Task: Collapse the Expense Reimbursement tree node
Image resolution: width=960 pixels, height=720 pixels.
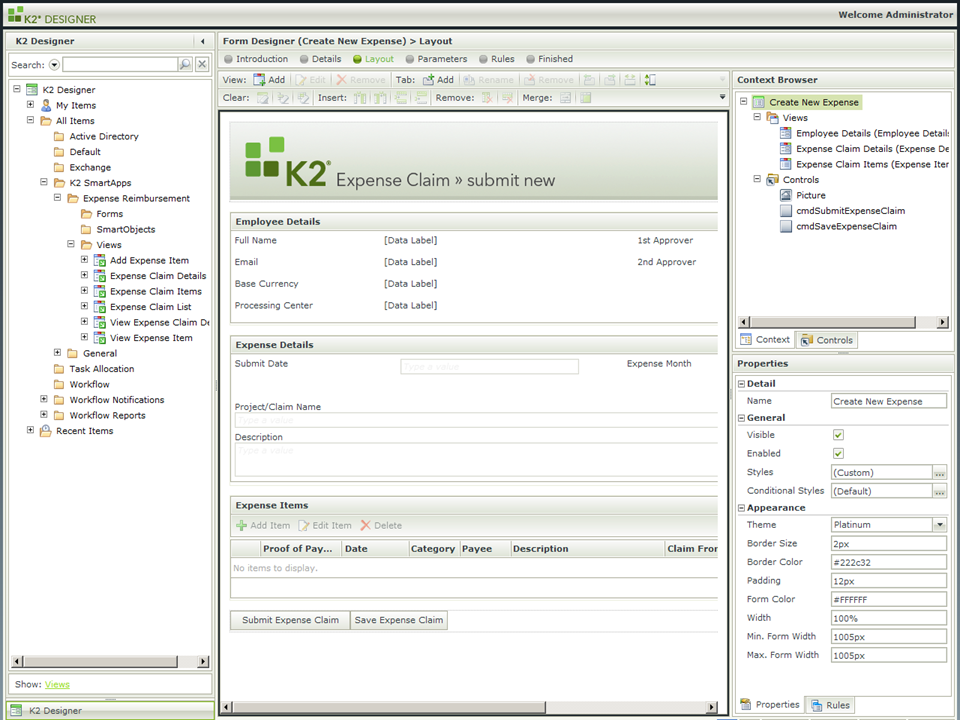Action: click(x=57, y=198)
